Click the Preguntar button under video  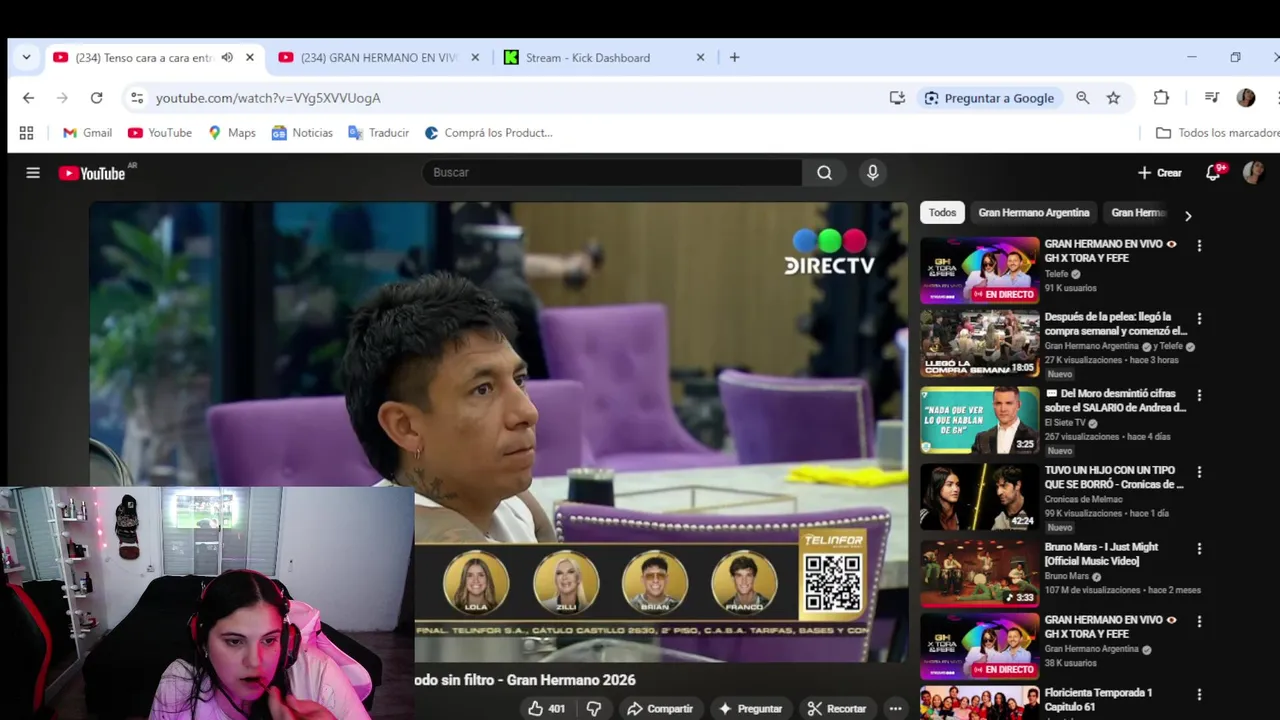[750, 708]
